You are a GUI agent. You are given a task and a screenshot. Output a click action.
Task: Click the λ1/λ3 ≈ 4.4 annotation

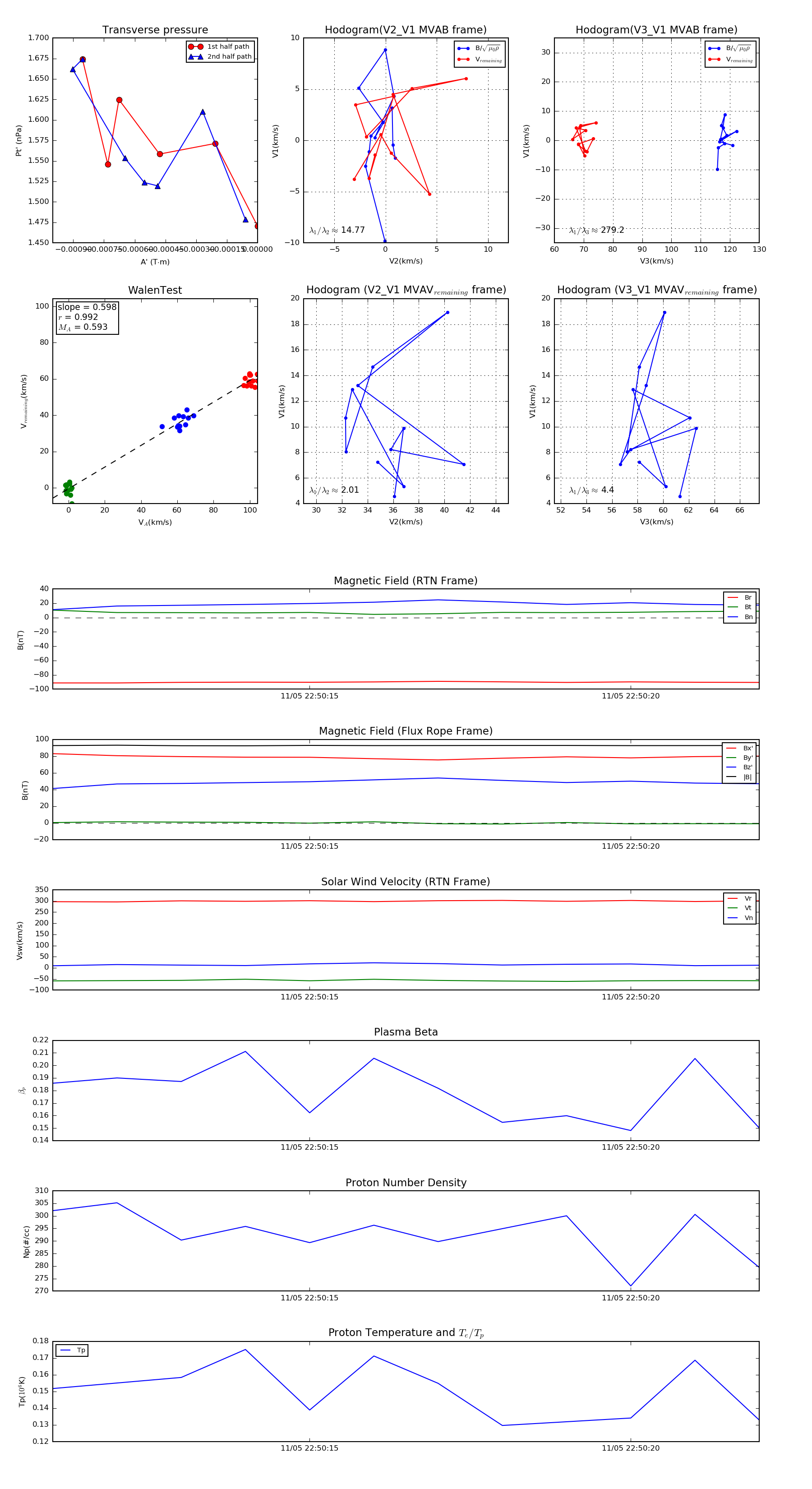(x=591, y=490)
